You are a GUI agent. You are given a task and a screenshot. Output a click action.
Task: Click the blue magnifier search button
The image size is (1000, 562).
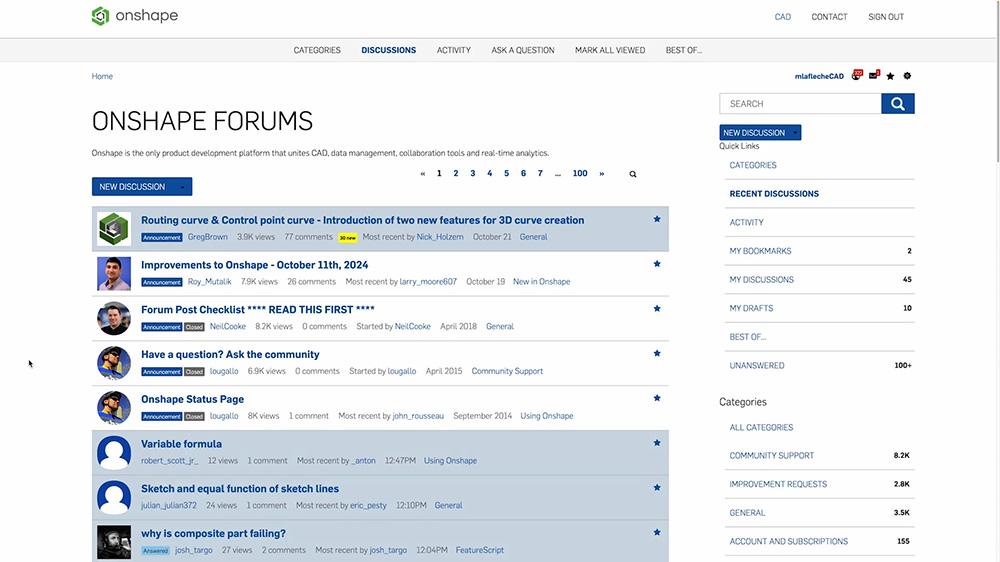pos(897,104)
